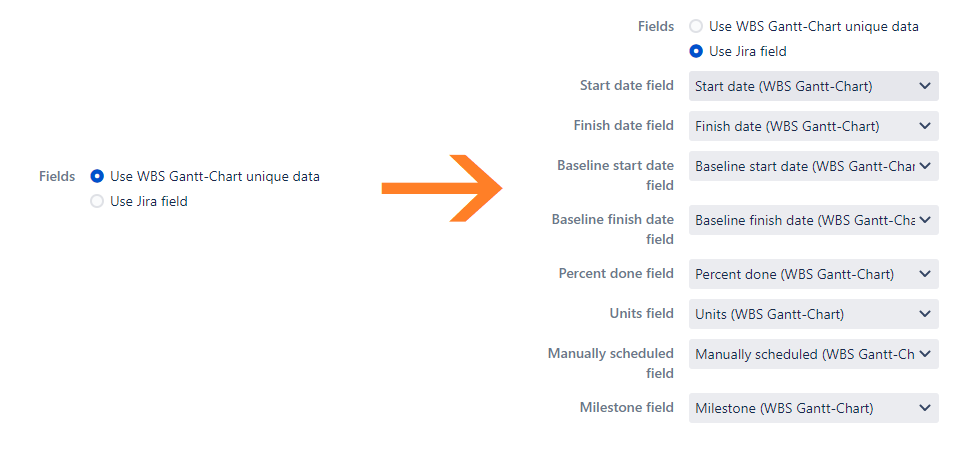The image size is (977, 453).
Task: Select left 'Use WBS Gantt-Chart unique data' radio
Action: coord(97,176)
